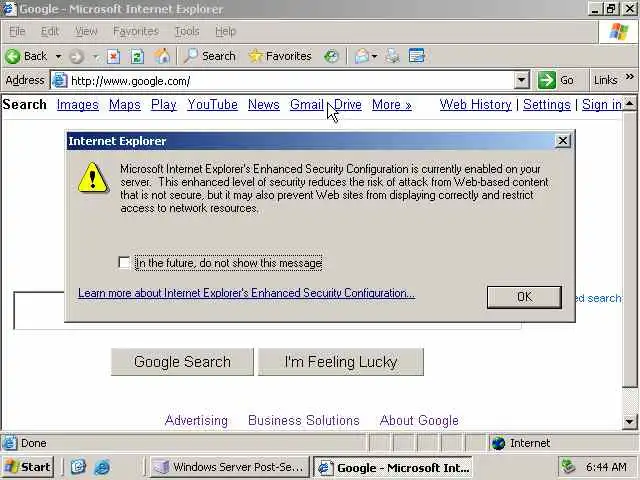This screenshot has height=480, width=640.
Task: Click the green Go button
Action: (556, 80)
